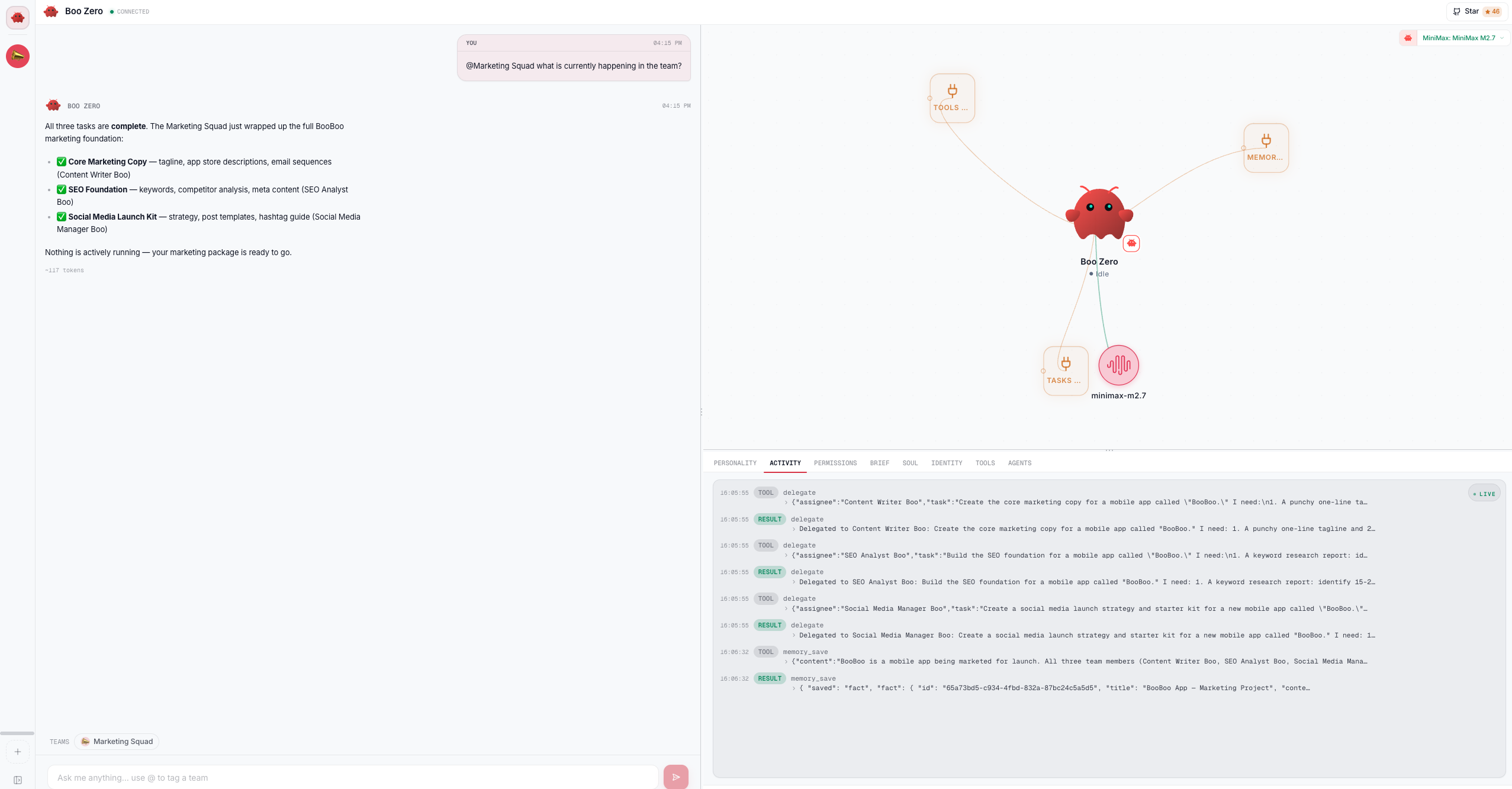Click the 16:06:32 memory_save RESULT badge
Viewport: 1512px width, 789px height.
pos(770,678)
